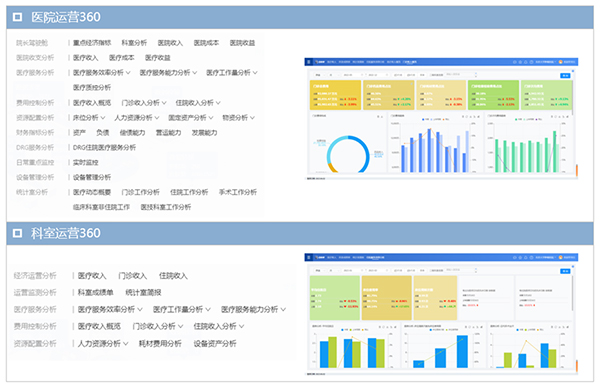This screenshot has width=600, height=388.
Task: Open the 手术工作分析 link
Action: (x=238, y=192)
